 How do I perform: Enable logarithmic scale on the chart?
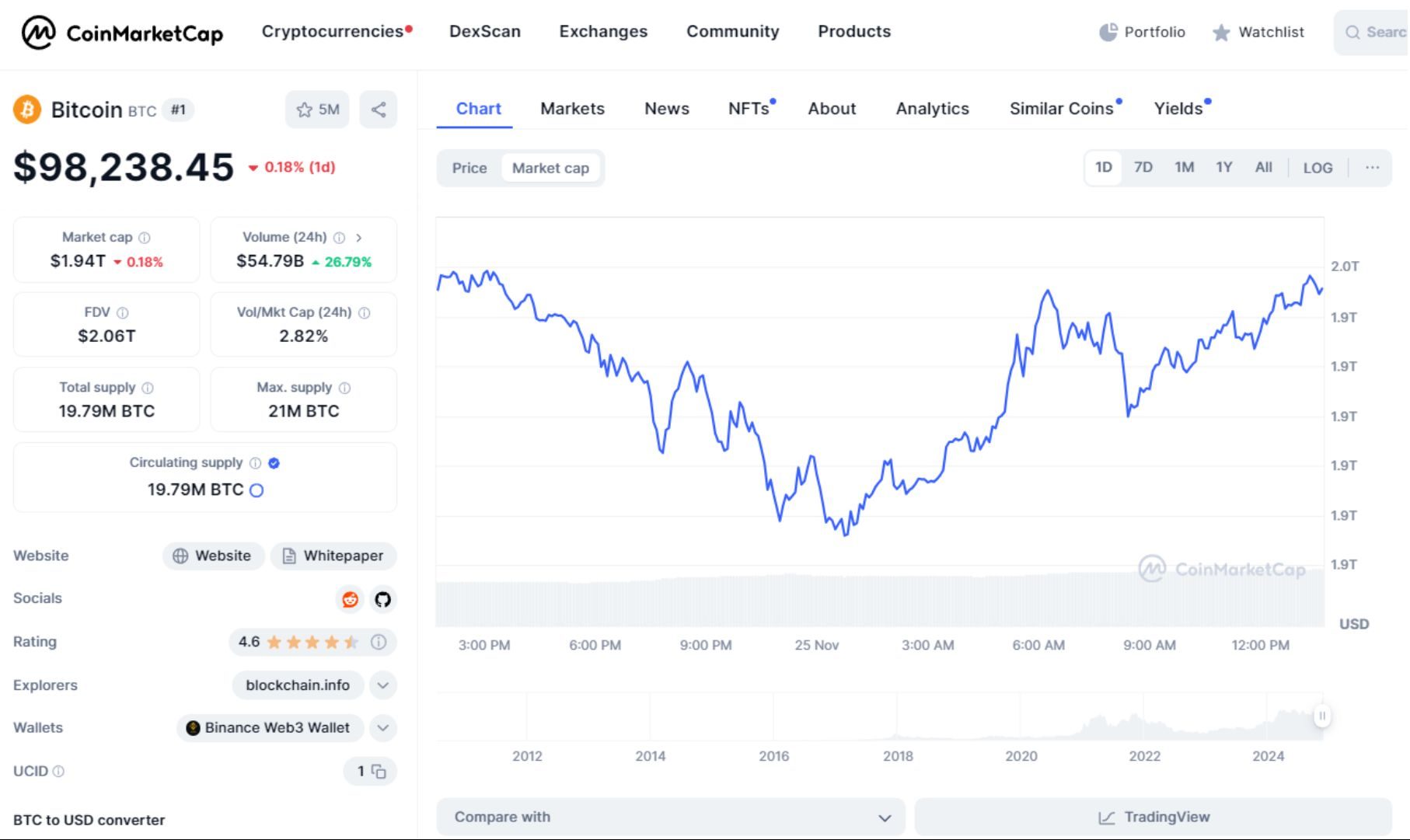tap(1318, 167)
